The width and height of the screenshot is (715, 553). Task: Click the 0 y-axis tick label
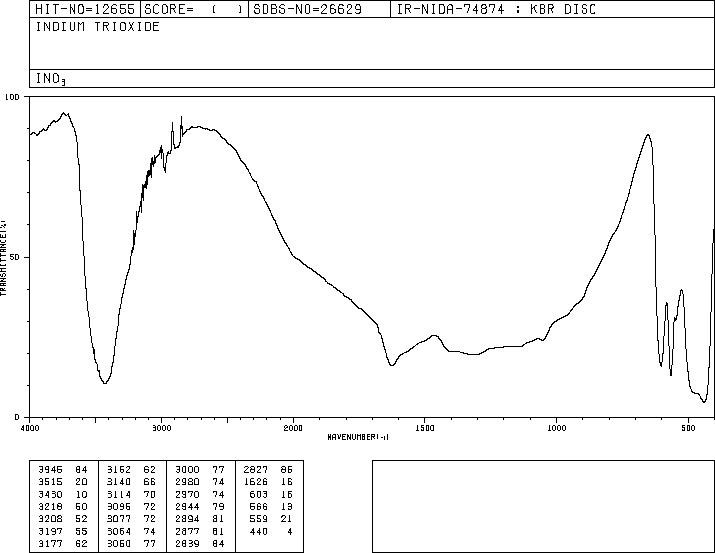(x=17, y=417)
